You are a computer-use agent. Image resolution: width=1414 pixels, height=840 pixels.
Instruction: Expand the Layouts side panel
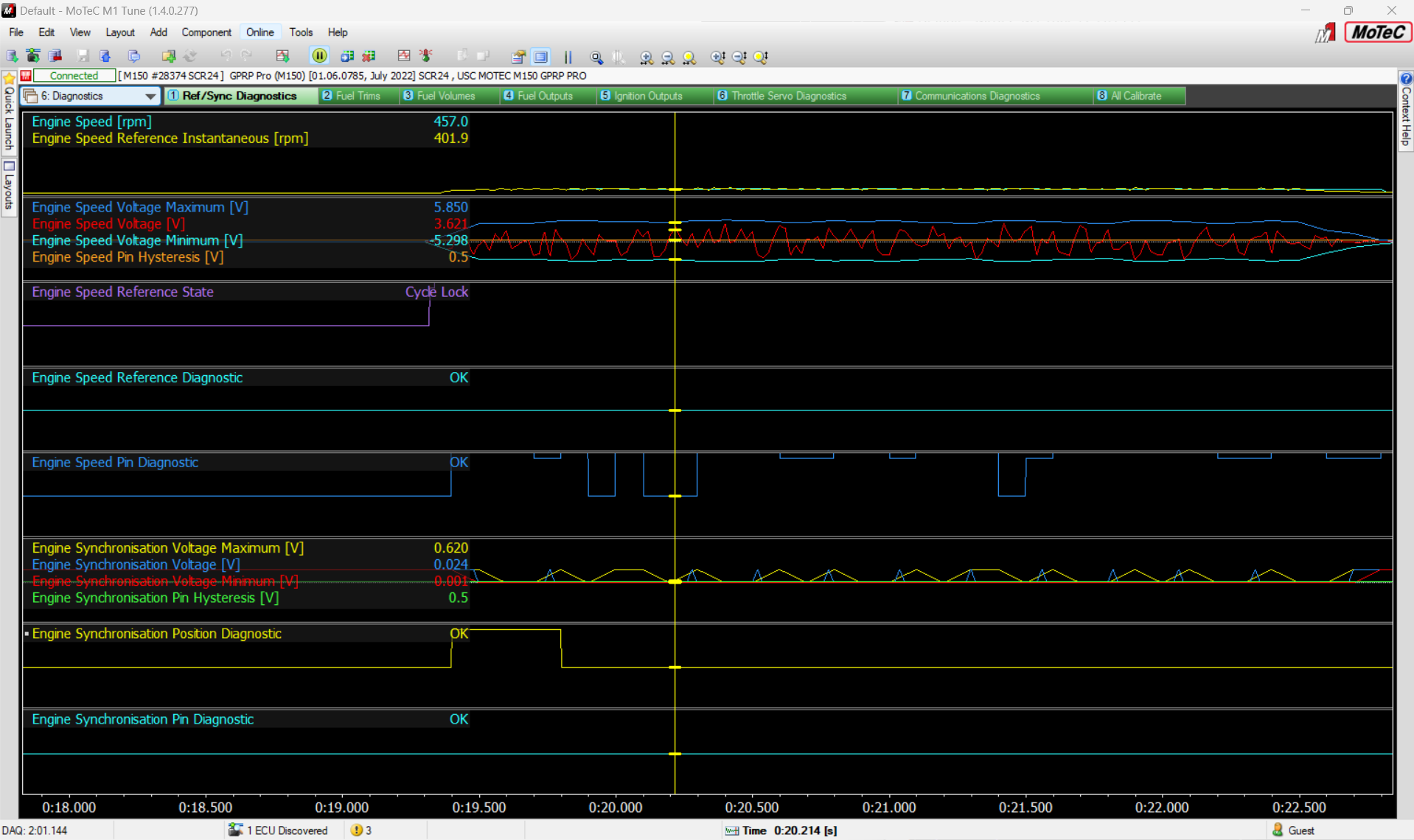pyautogui.click(x=8, y=184)
